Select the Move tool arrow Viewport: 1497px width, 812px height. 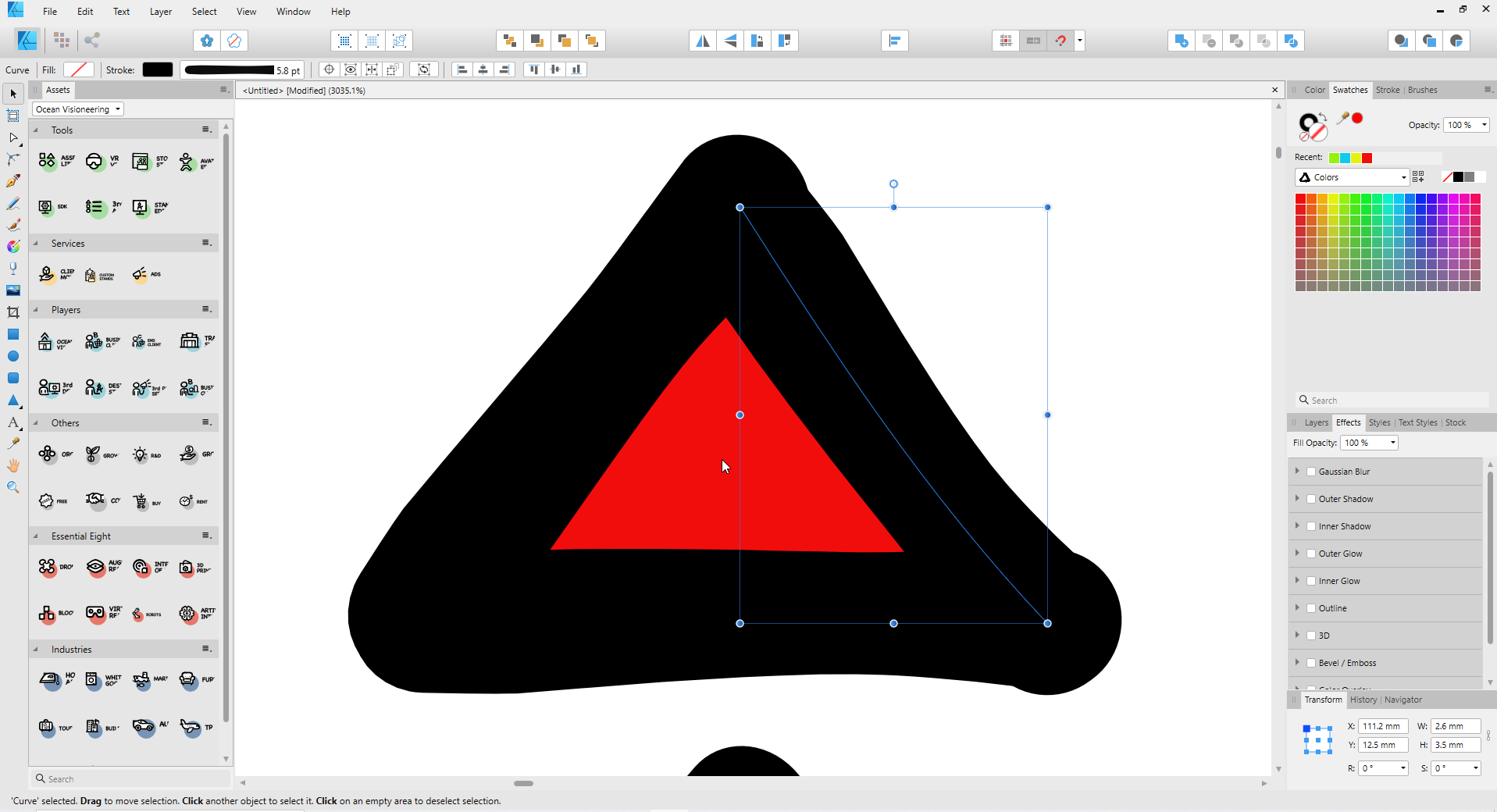(x=13, y=94)
